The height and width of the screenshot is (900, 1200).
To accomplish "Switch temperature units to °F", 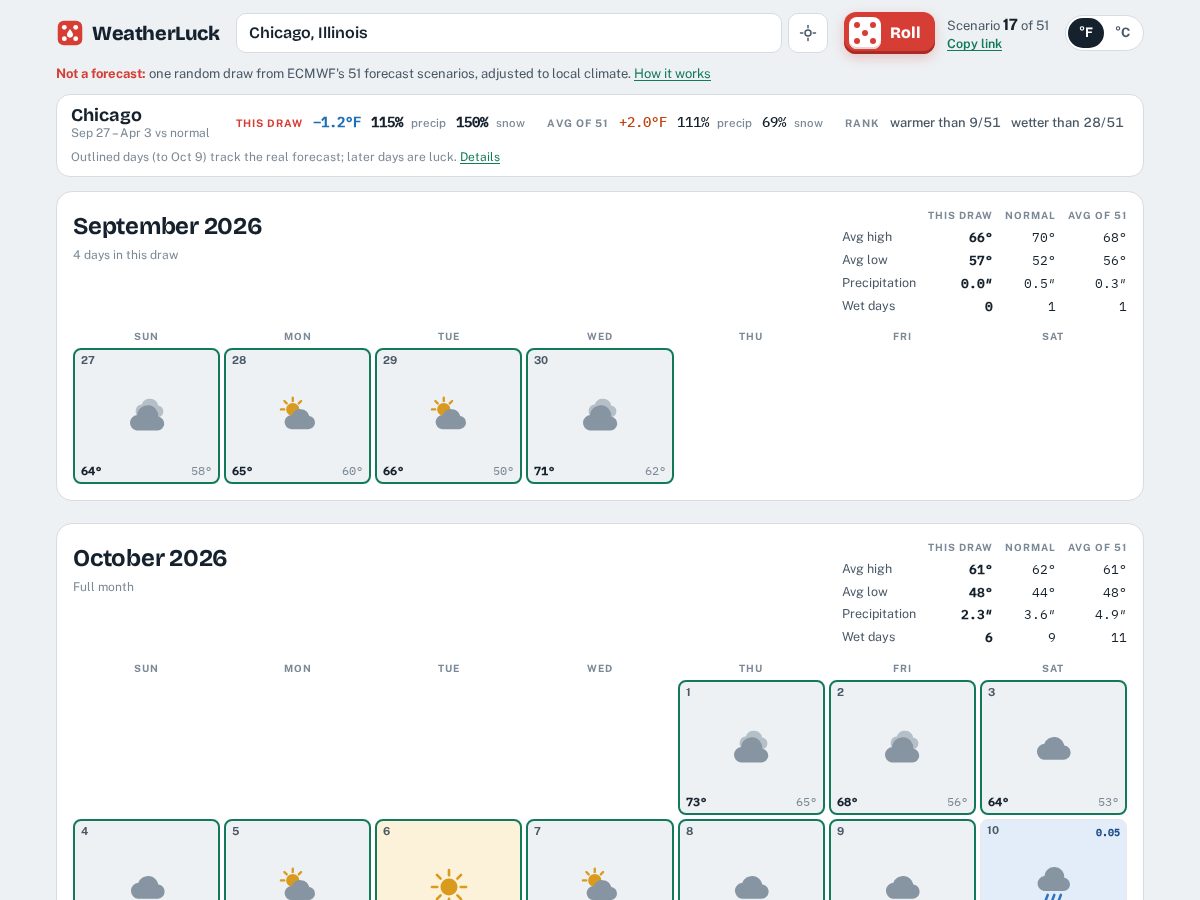I will tap(1086, 33).
